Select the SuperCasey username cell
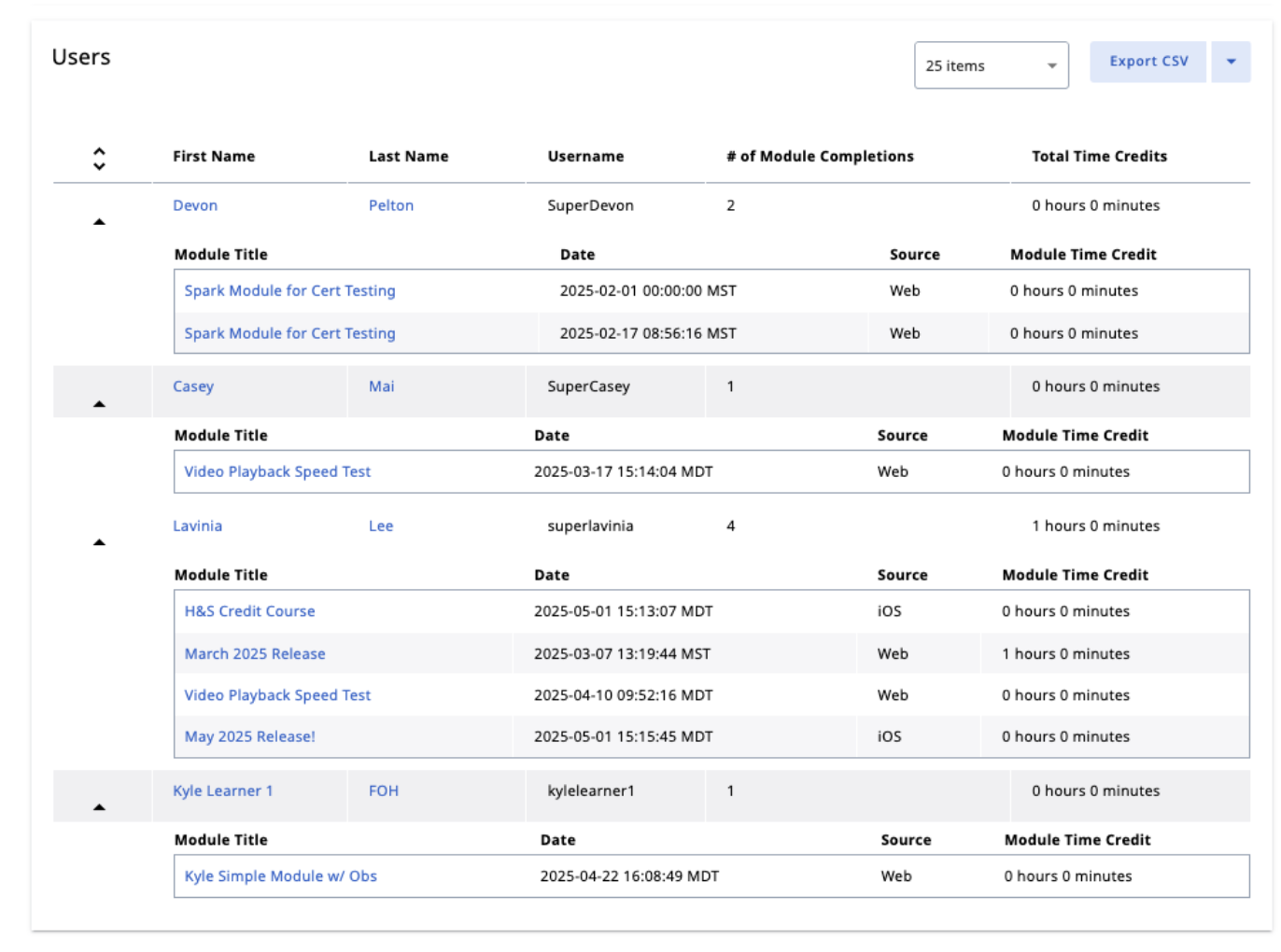Image resolution: width=1281 pixels, height=952 pixels. pos(588,386)
